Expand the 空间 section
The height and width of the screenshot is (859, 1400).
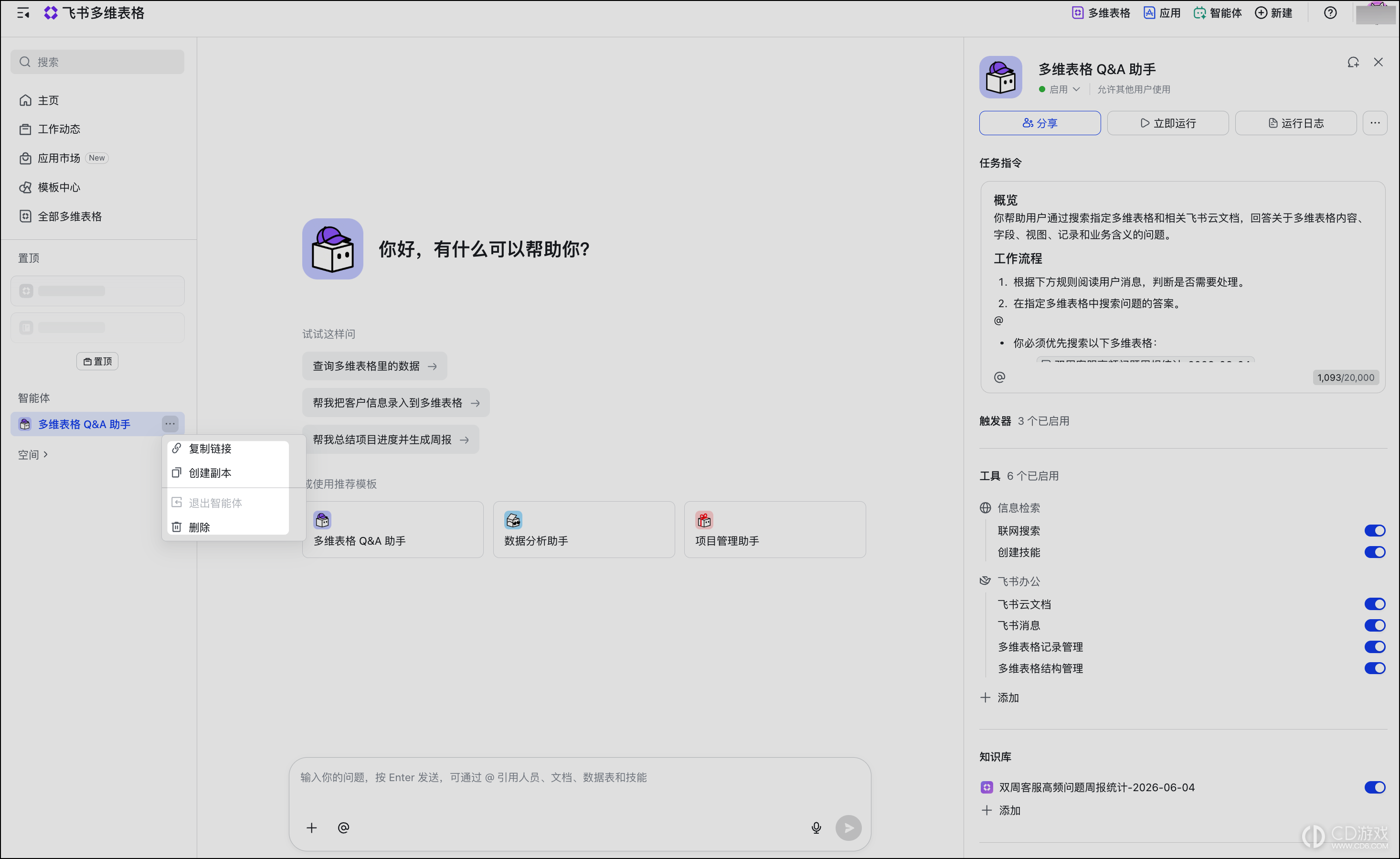coord(32,454)
